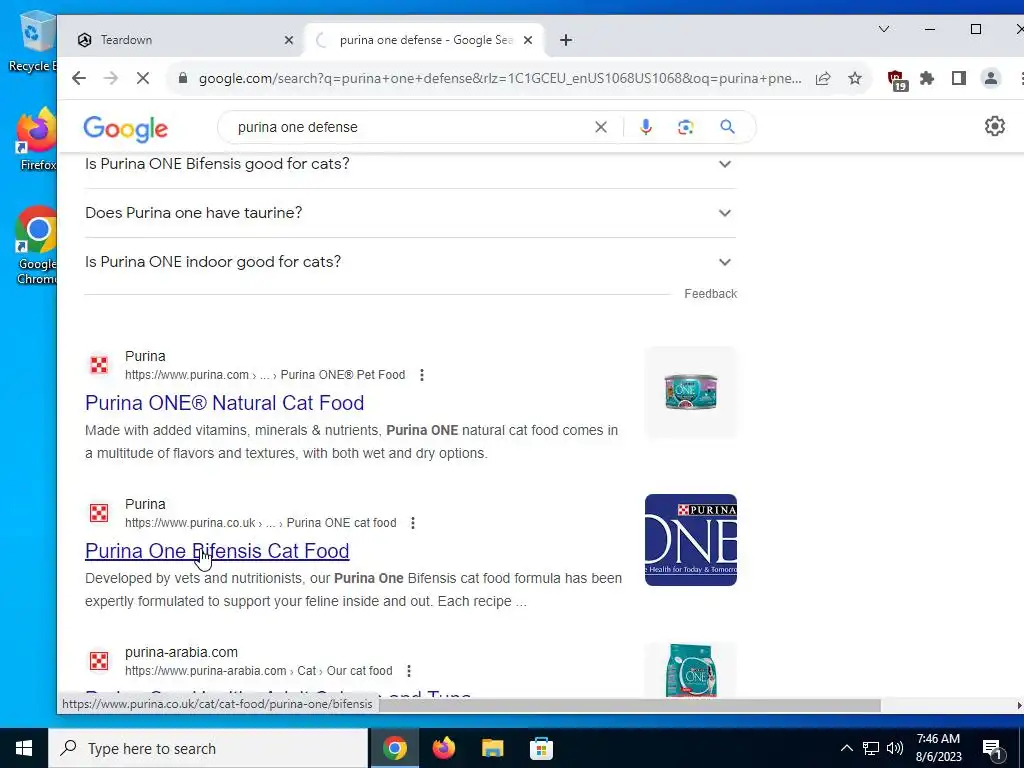
Task: Stop page loading with the X button
Action: 143,78
